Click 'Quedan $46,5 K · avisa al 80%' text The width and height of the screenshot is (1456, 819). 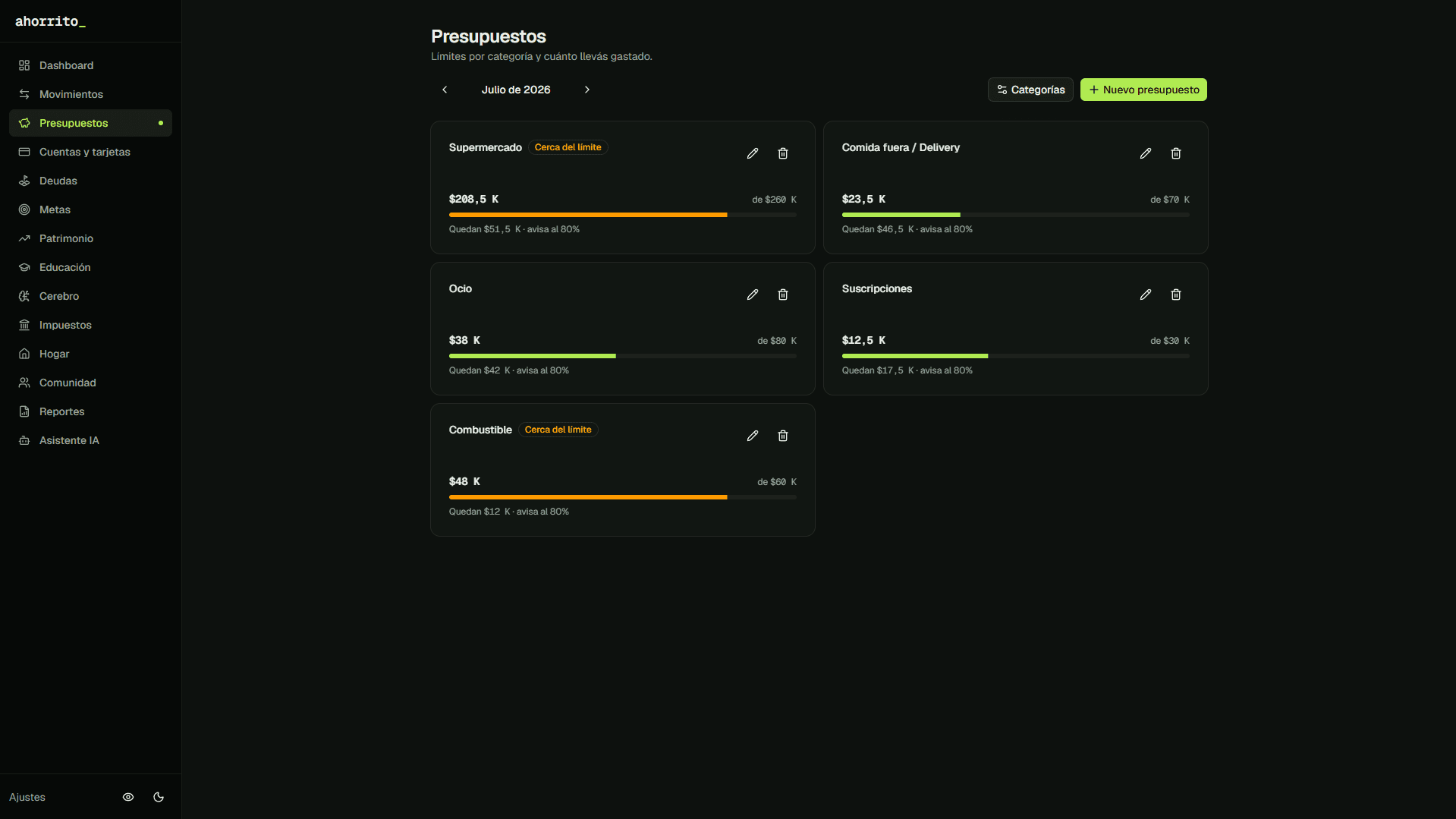tap(907, 229)
